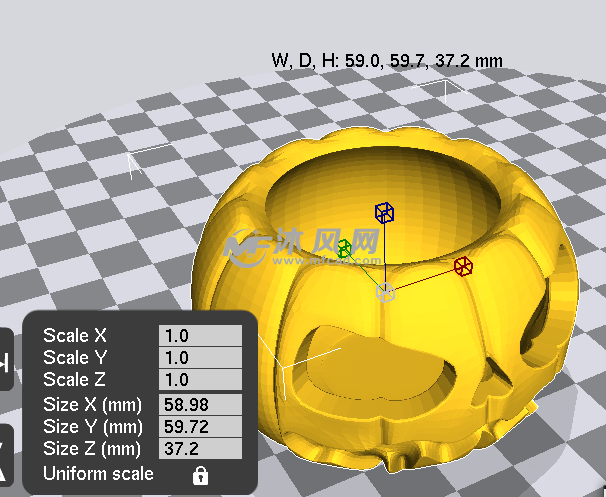Click the green Y-axis scale handle

[x=343, y=248]
